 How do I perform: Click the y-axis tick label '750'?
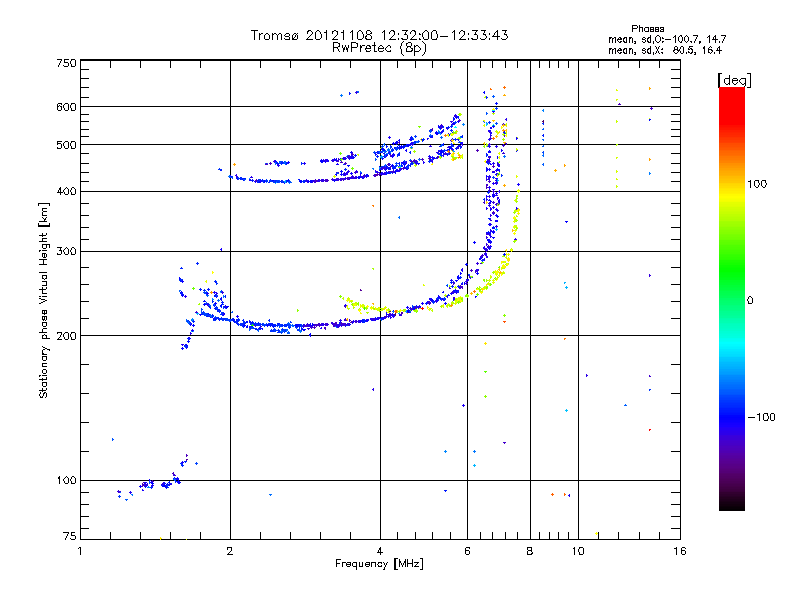(66, 63)
